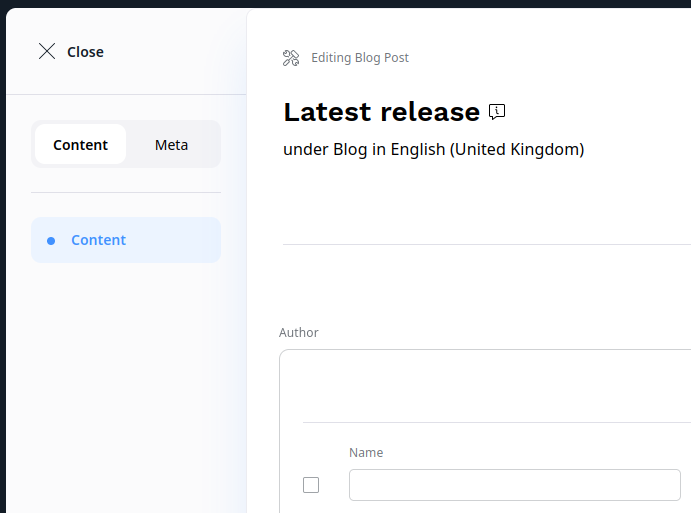This screenshot has height=513, width=691.
Task: Click the divider line below the Content/Meta tabs
Action: click(x=126, y=192)
